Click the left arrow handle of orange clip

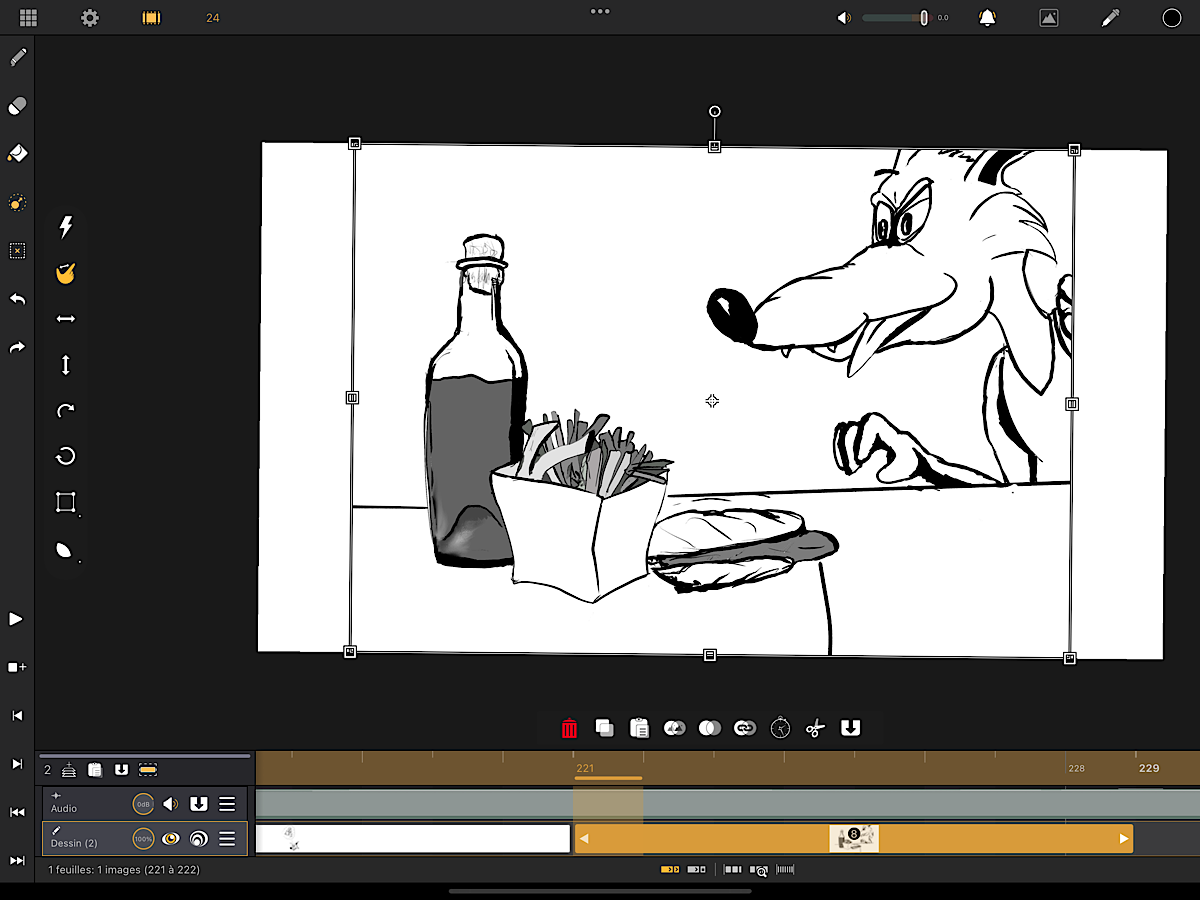click(x=584, y=839)
